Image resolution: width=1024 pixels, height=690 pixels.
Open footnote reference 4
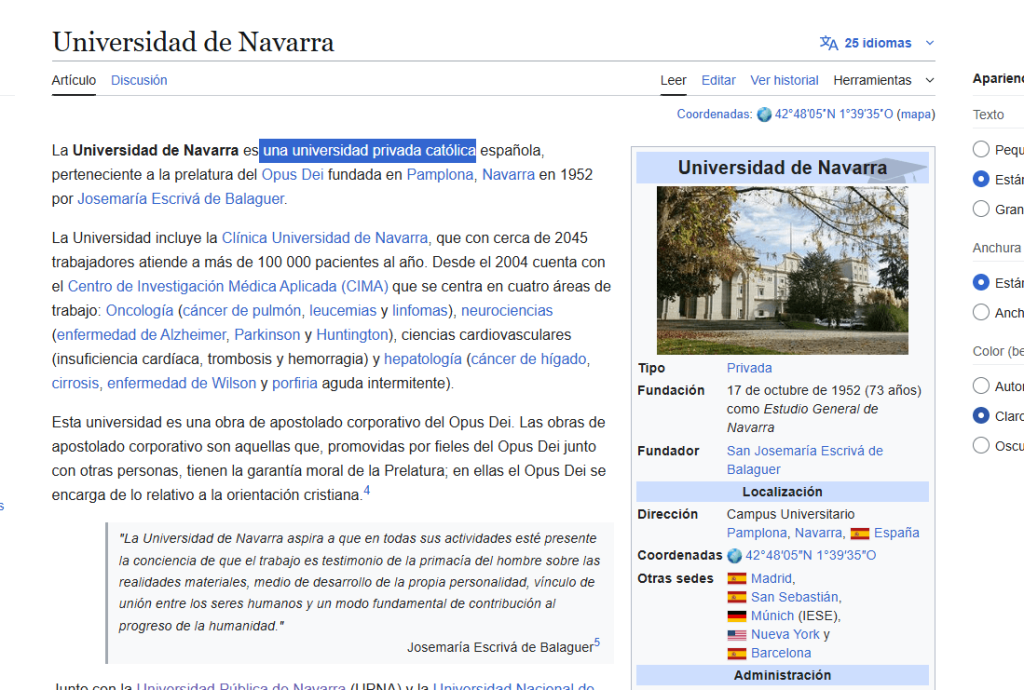[367, 490]
